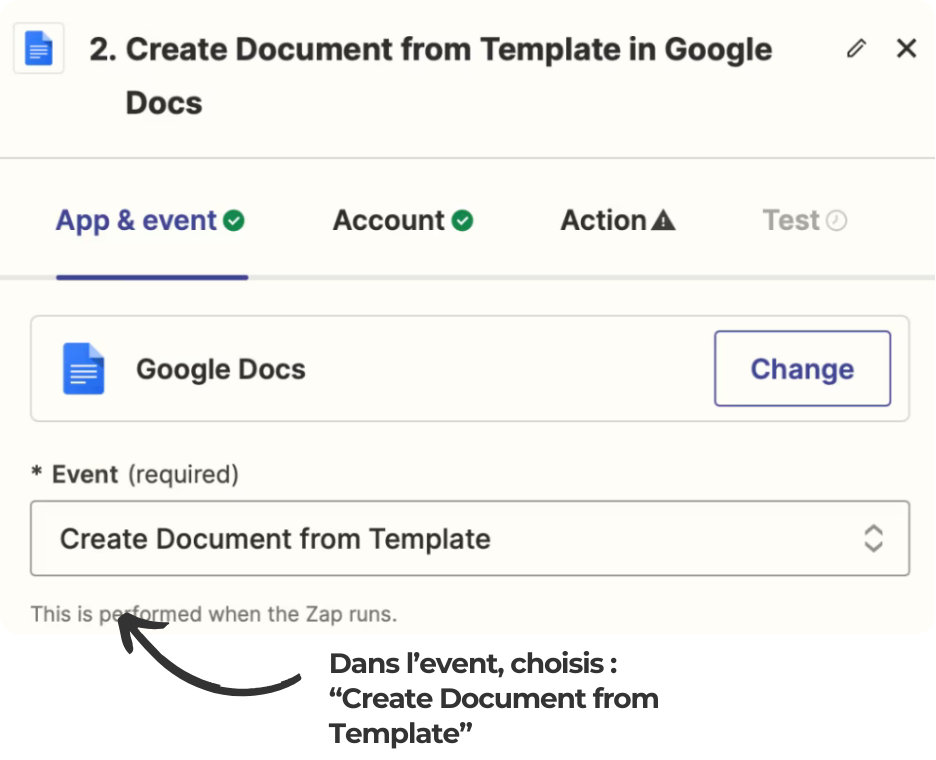Click clock icon beside Test tab
The image size is (936, 760).
(x=836, y=221)
